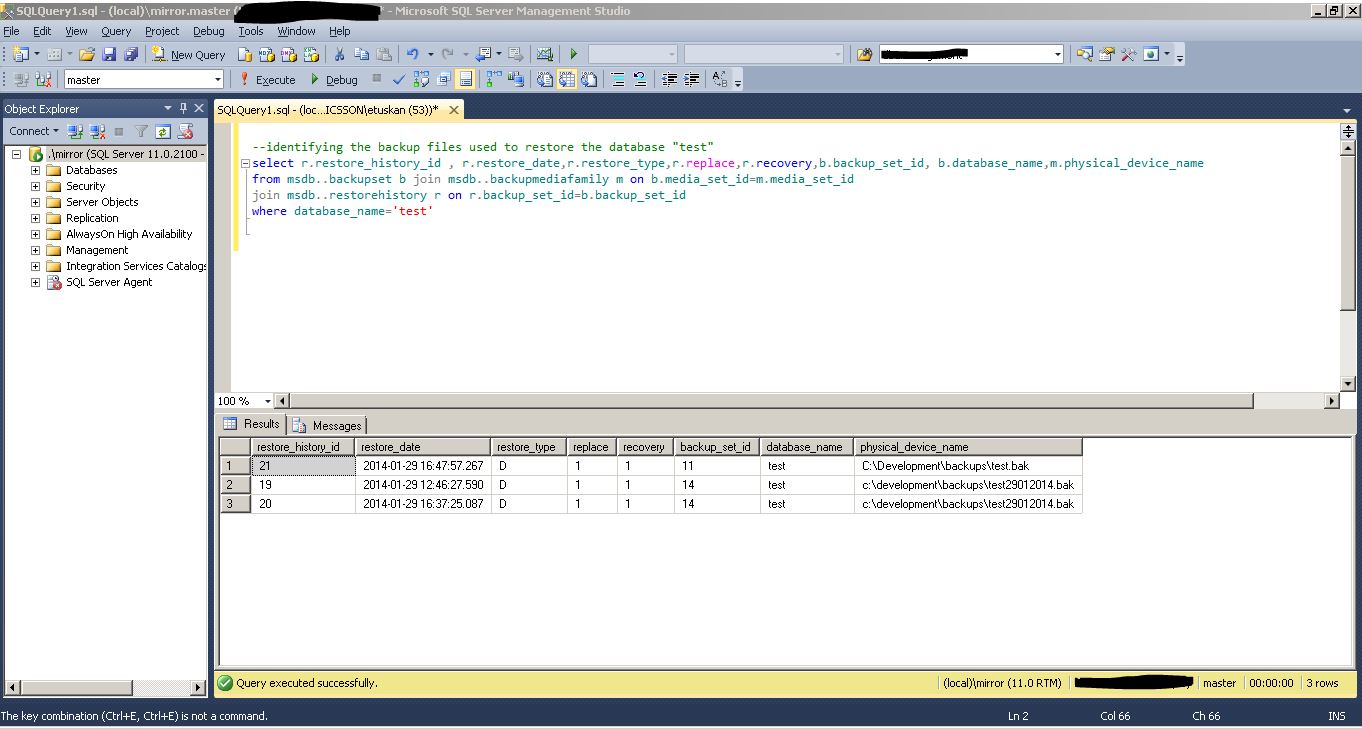Click the Cut scissors icon
Image resolution: width=1362 pixels, height=729 pixels.
[339, 55]
